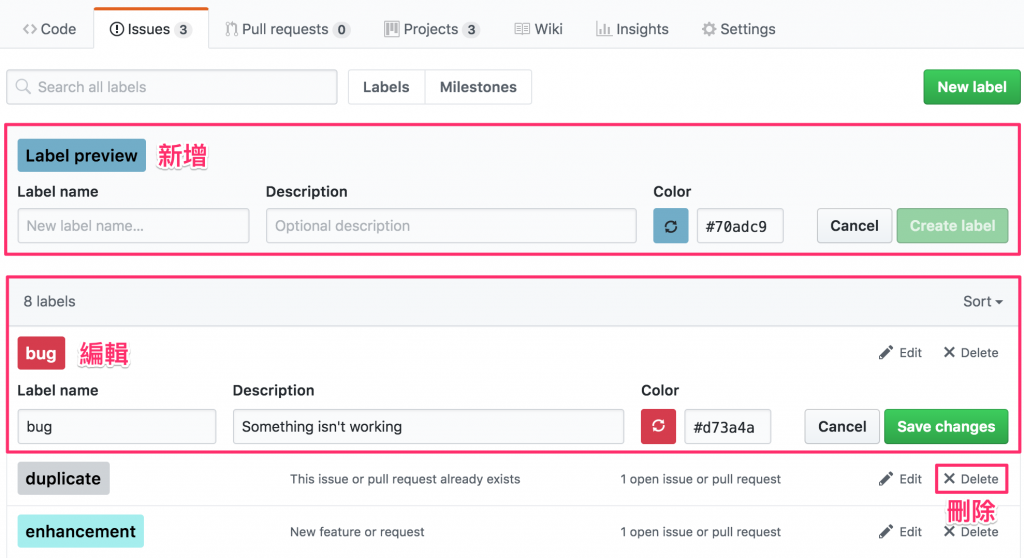The height and width of the screenshot is (558, 1024).
Task: Regenerate the bug label color with red refresh icon
Action: tap(658, 427)
